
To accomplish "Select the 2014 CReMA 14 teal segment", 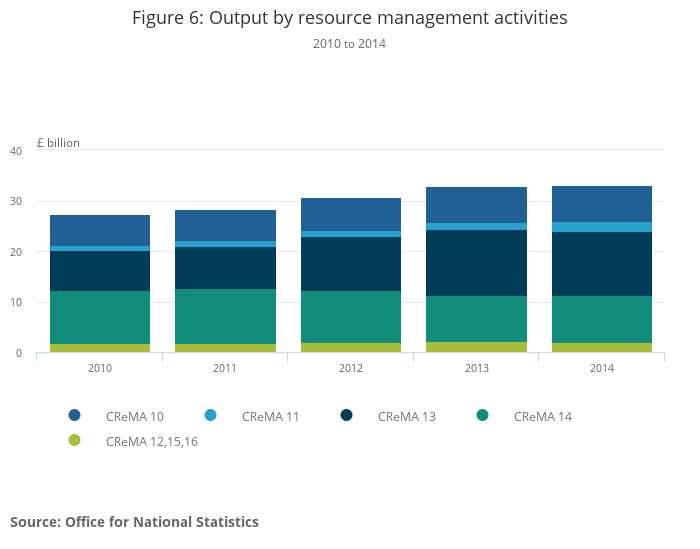I will click(x=602, y=319).
